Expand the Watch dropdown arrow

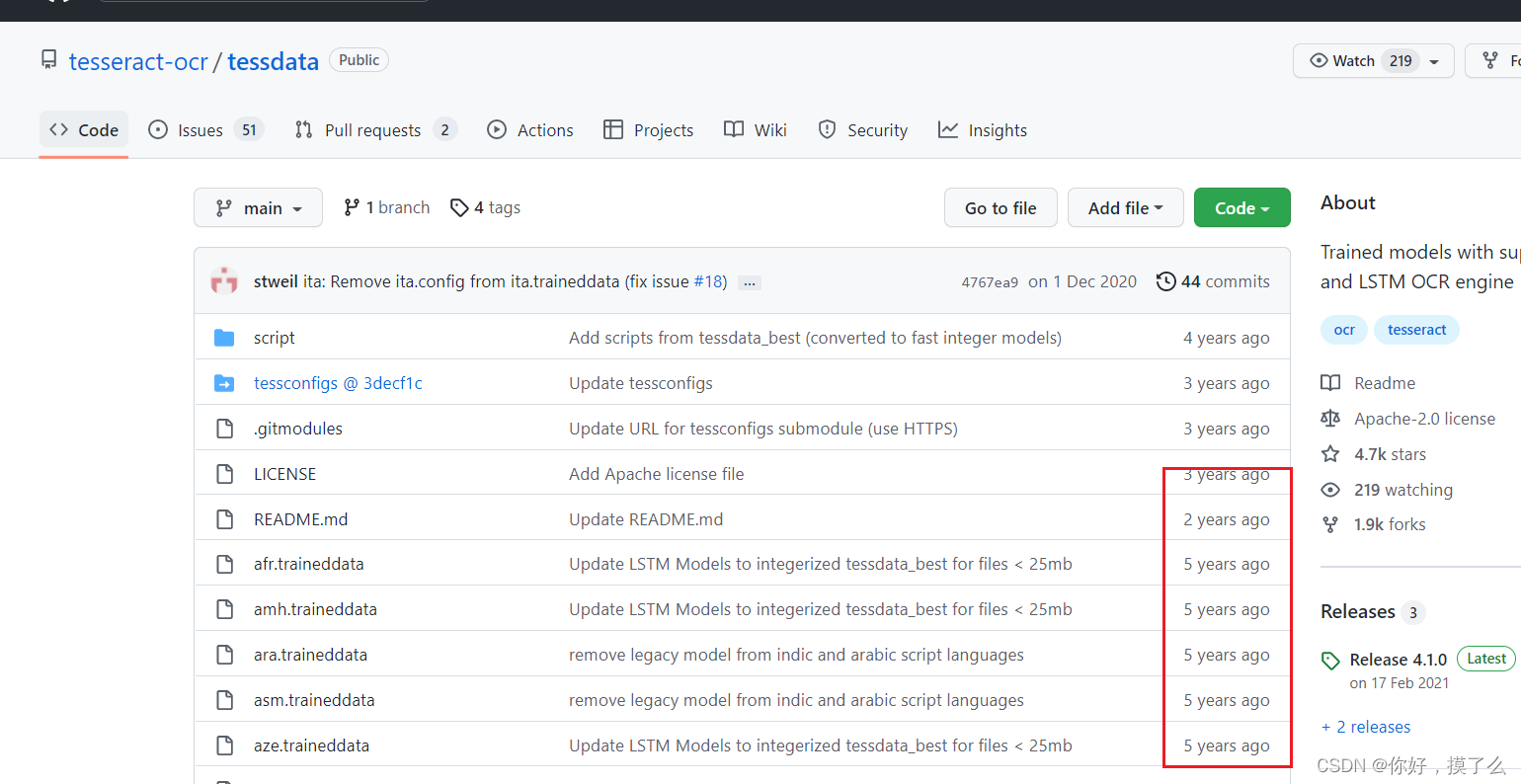(1434, 61)
